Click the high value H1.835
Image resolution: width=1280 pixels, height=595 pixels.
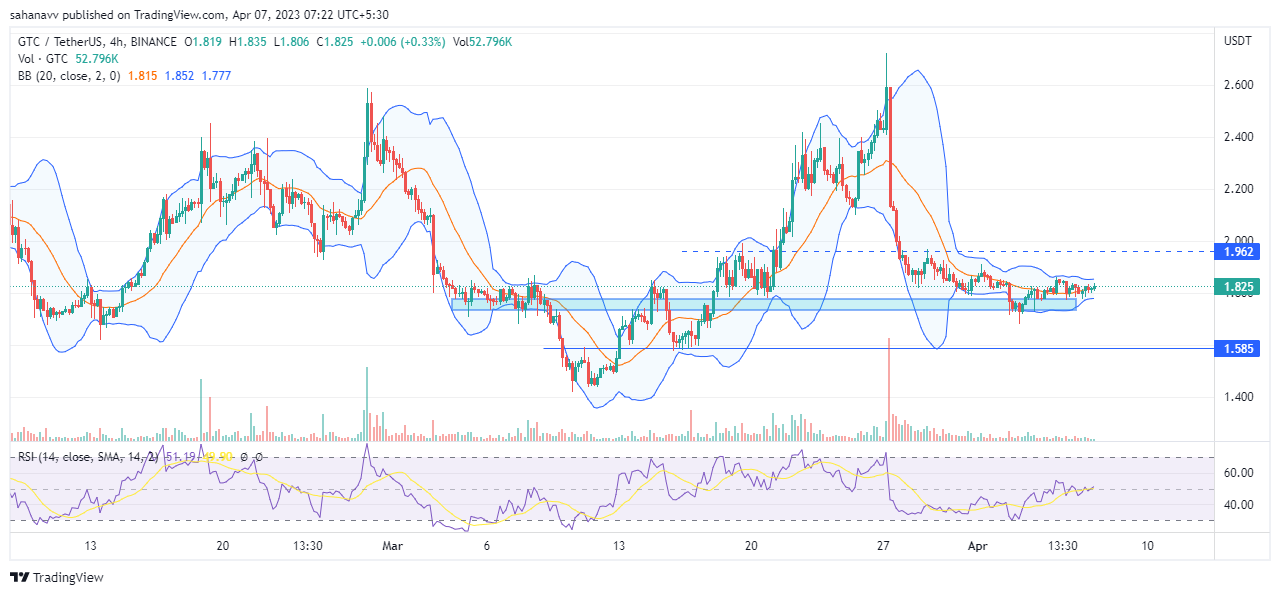click(x=248, y=42)
